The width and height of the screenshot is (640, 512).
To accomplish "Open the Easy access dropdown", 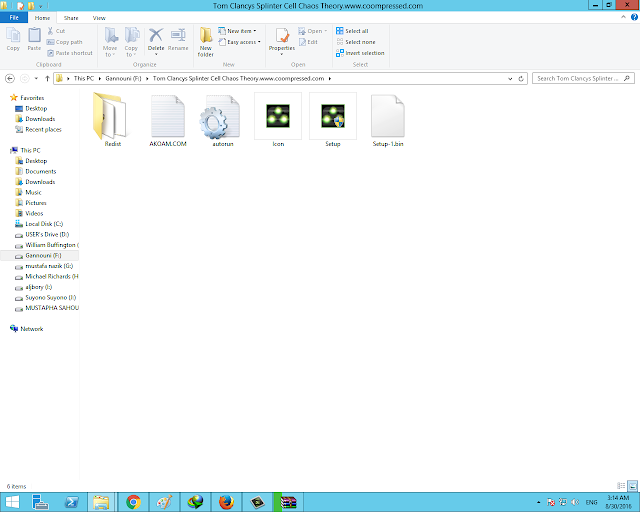I will [239, 42].
